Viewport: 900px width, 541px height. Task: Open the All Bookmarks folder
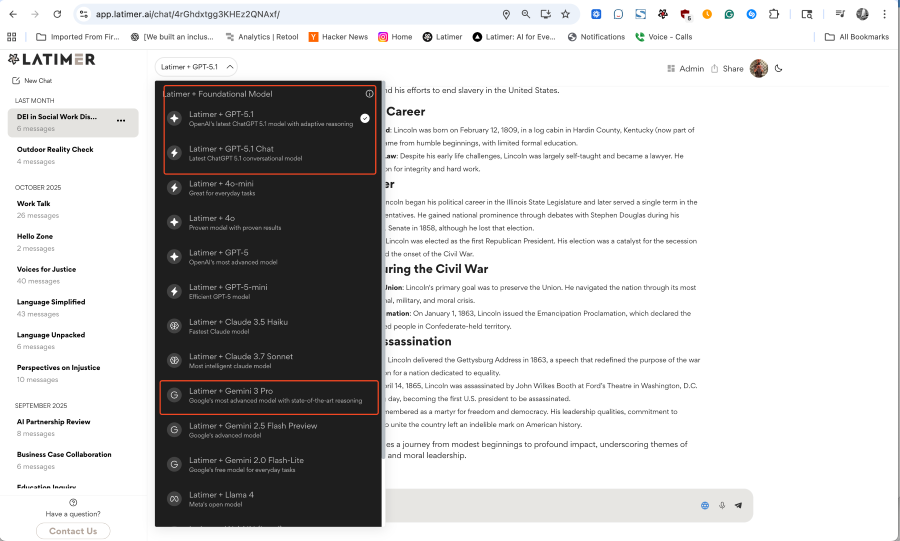click(x=856, y=37)
